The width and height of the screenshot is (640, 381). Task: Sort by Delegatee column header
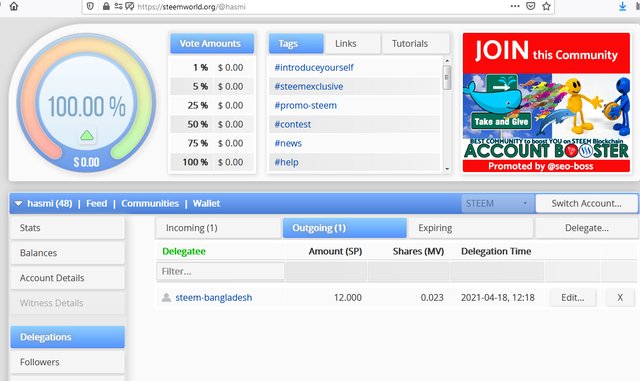[184, 251]
